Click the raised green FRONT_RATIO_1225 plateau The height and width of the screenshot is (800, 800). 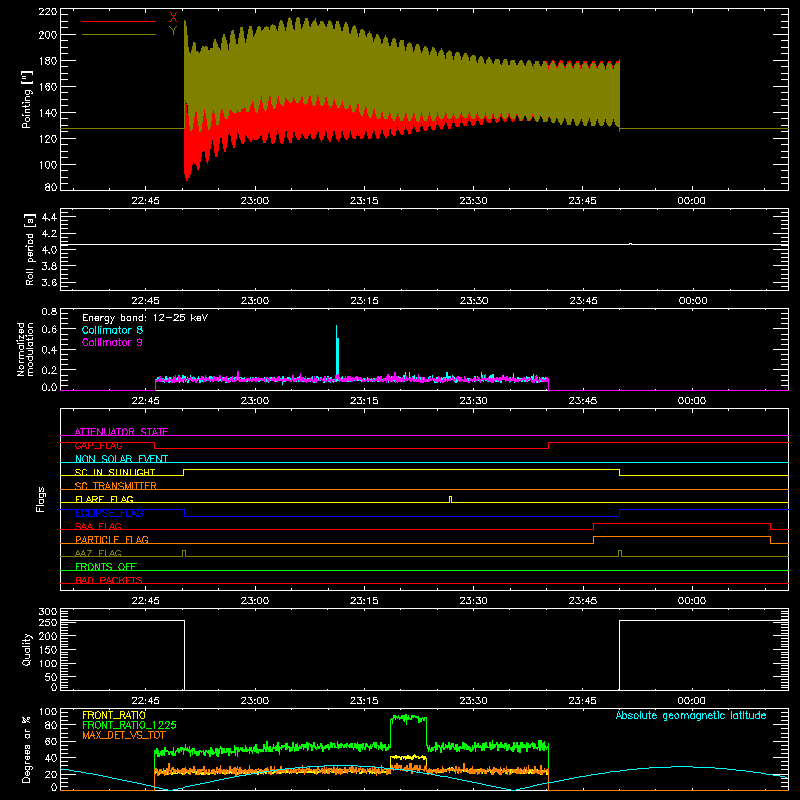408,719
